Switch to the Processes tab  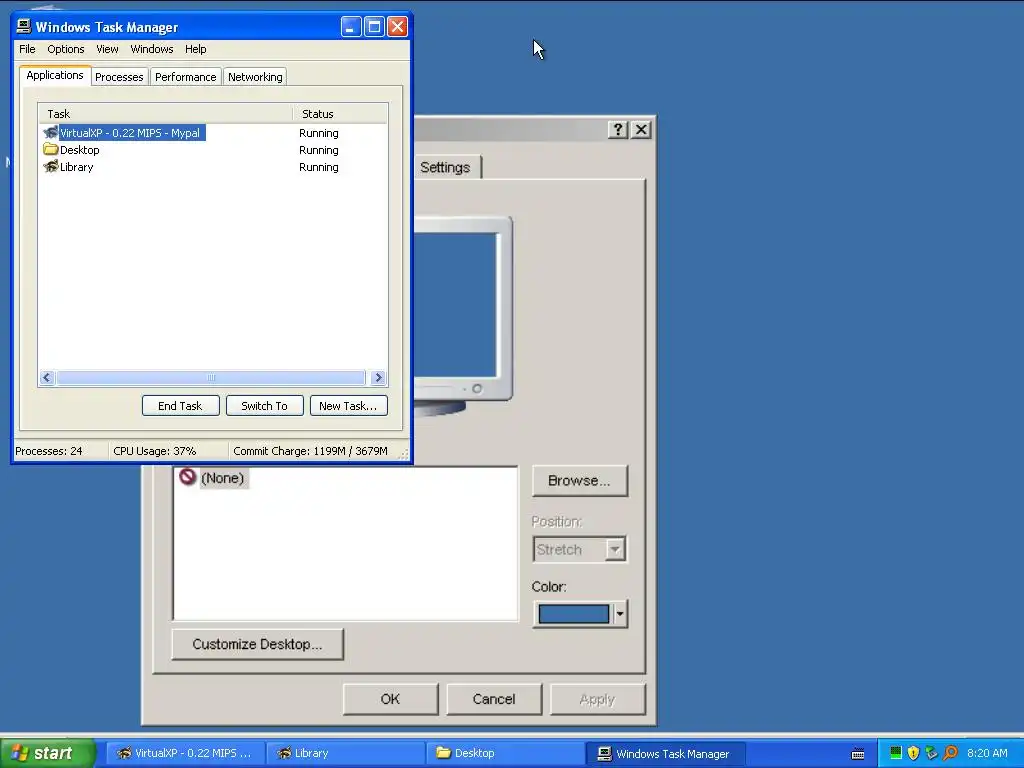119,77
